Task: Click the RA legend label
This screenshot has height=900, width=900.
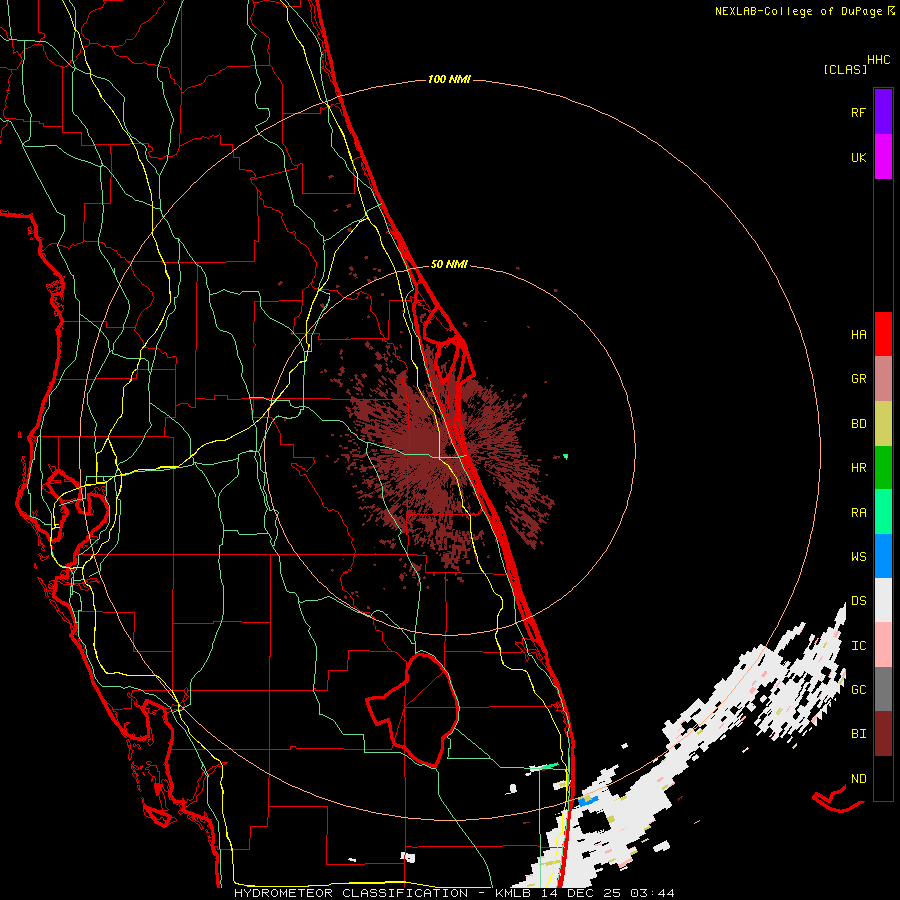Action: 858,513
